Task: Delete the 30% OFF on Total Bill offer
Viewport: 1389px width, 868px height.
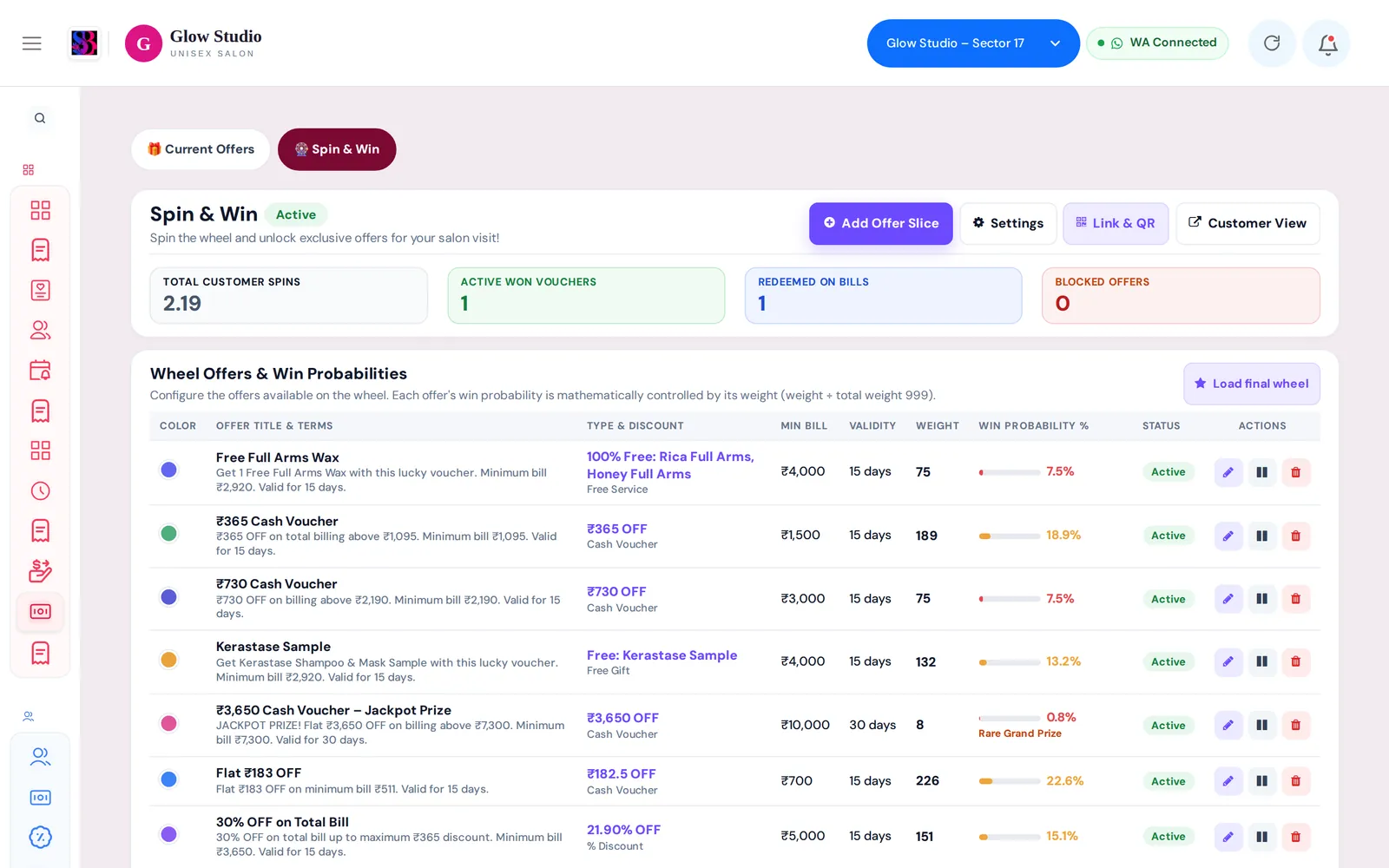Action: (1295, 837)
